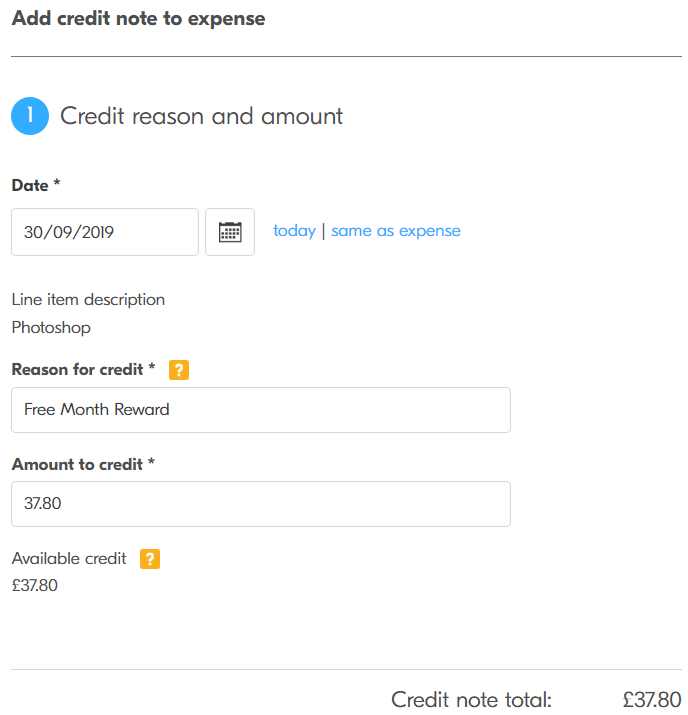Click the available credit £37.80 value
The image size is (688, 715).
(x=34, y=586)
